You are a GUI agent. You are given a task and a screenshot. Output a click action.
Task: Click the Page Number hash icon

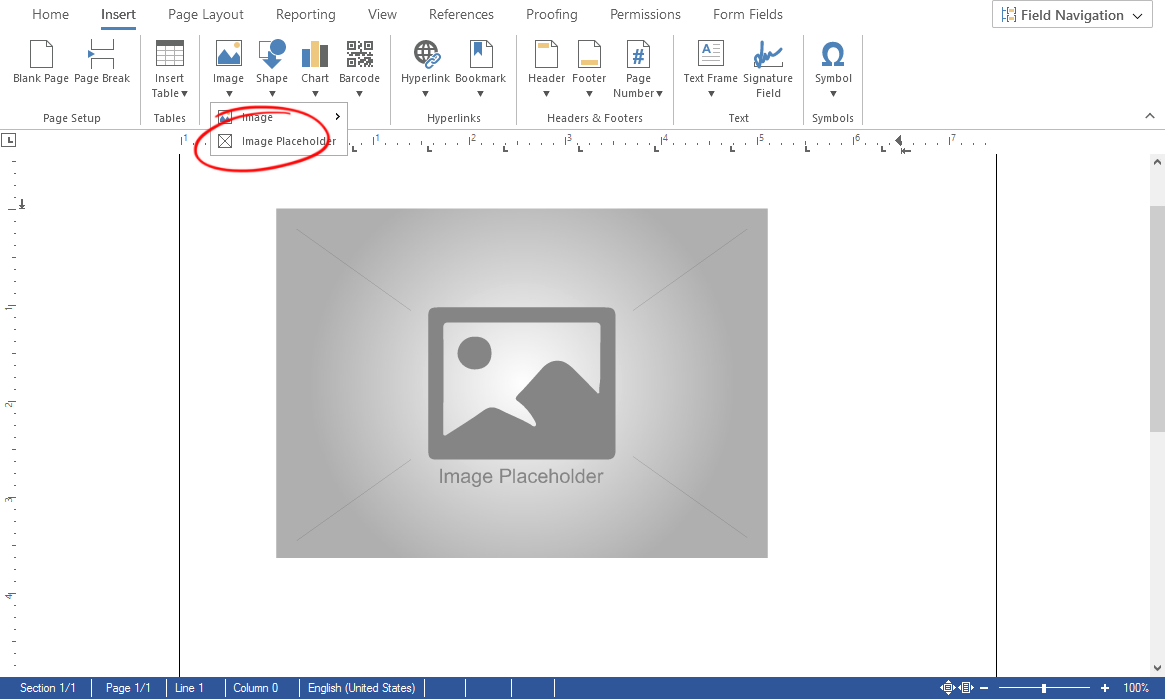[x=638, y=54]
